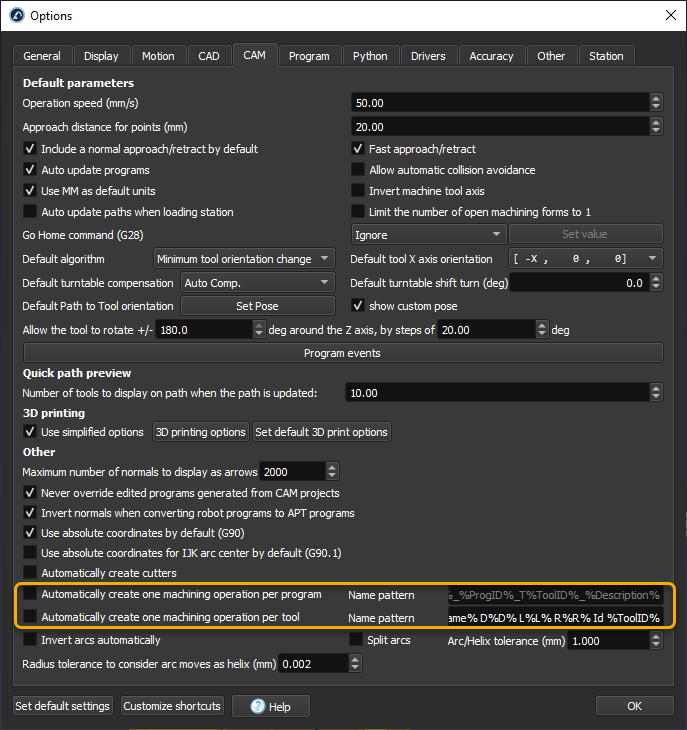The width and height of the screenshot is (687, 730).
Task: Open the Go Home command Ignore dropdown
Action: (428, 235)
